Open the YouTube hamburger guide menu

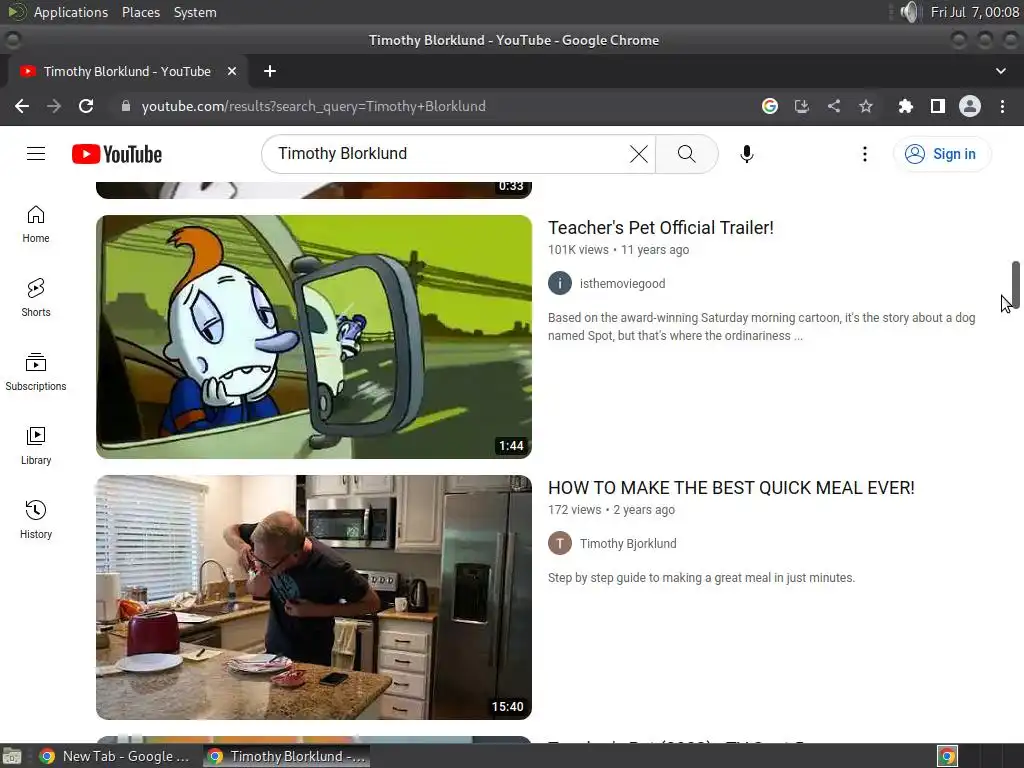click(36, 153)
